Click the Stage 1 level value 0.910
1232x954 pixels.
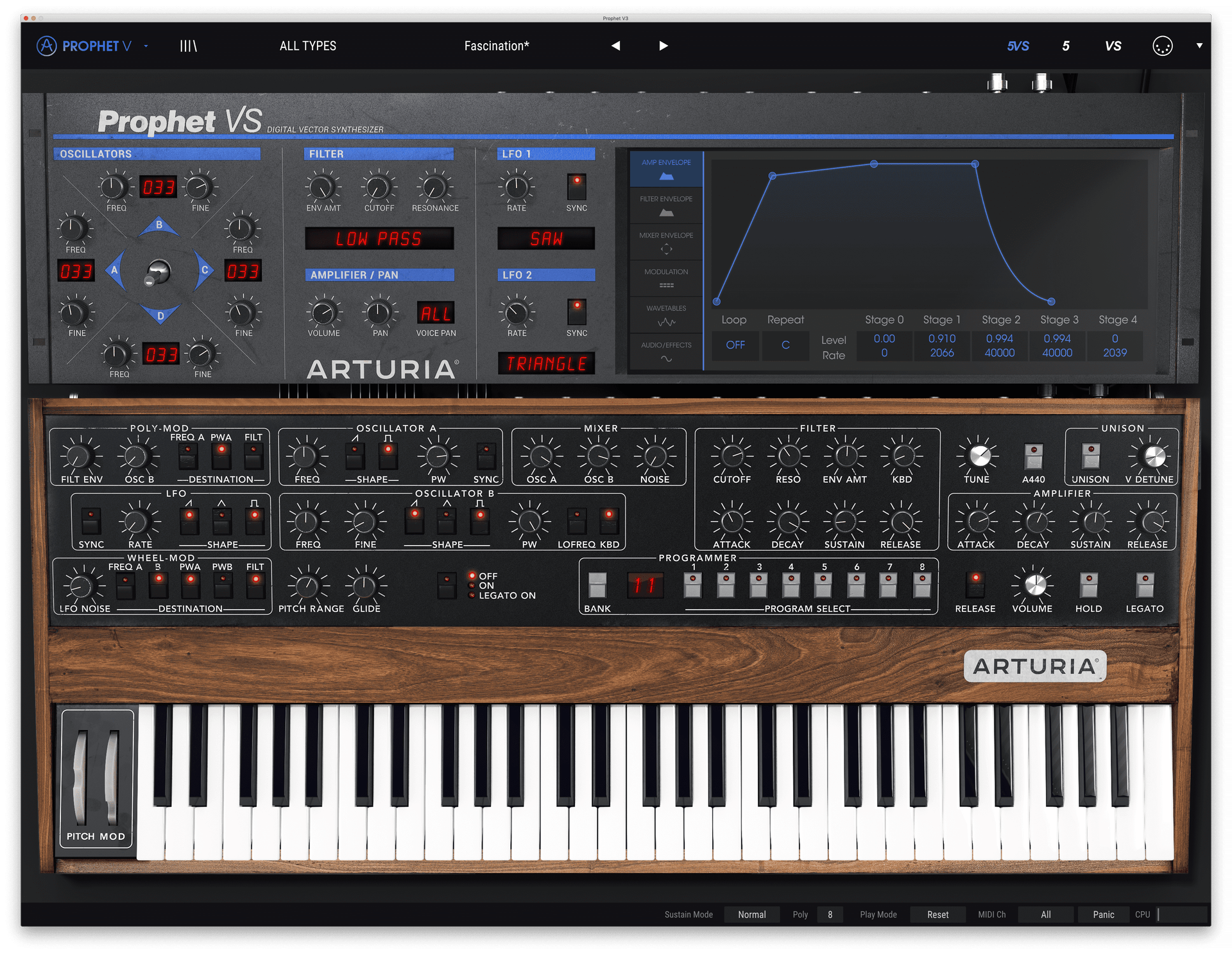coord(941,338)
